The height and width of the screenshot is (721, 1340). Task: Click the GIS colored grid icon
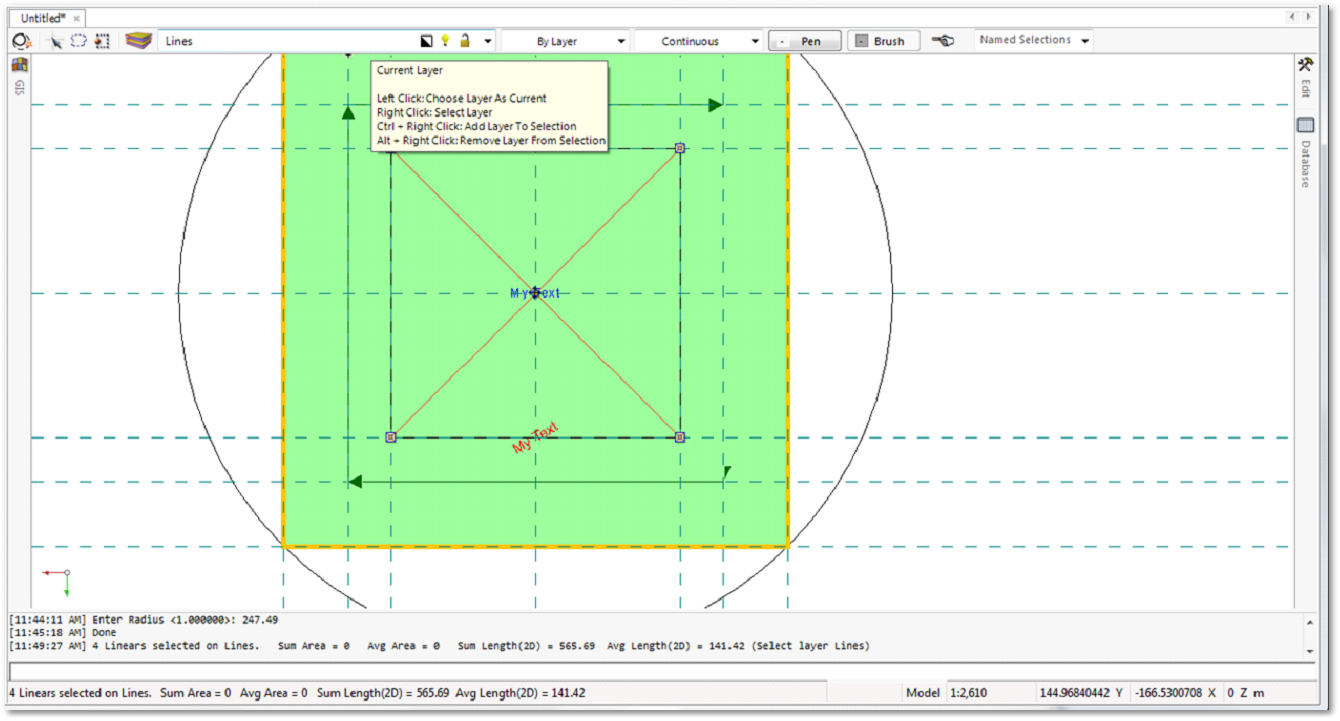point(19,65)
